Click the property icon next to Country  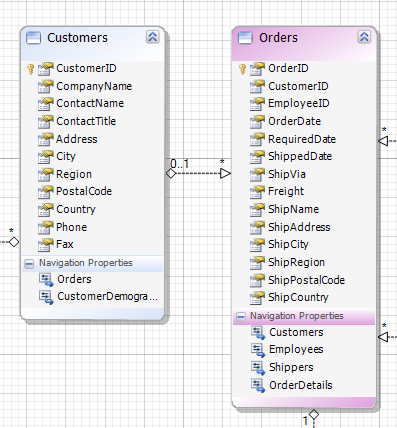click(45, 210)
